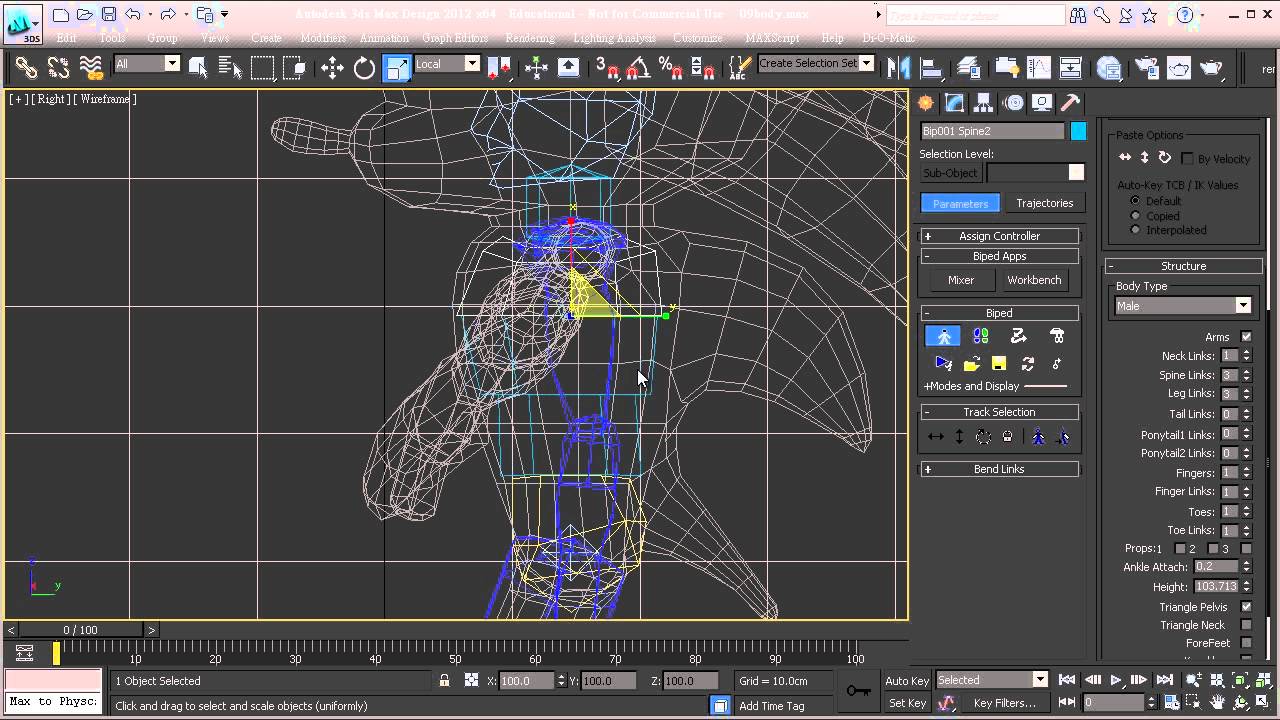The height and width of the screenshot is (720, 1280).
Task: Open the MAXScript menu
Action: click(773, 38)
